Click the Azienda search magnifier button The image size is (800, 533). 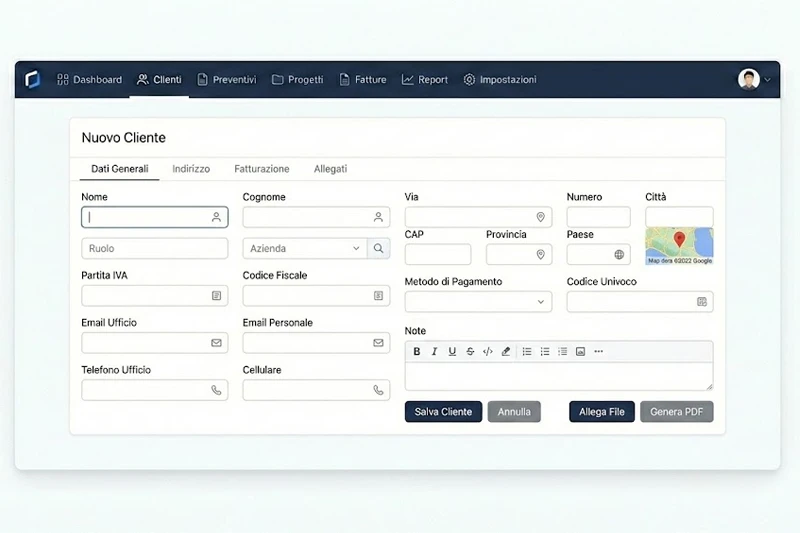click(379, 248)
